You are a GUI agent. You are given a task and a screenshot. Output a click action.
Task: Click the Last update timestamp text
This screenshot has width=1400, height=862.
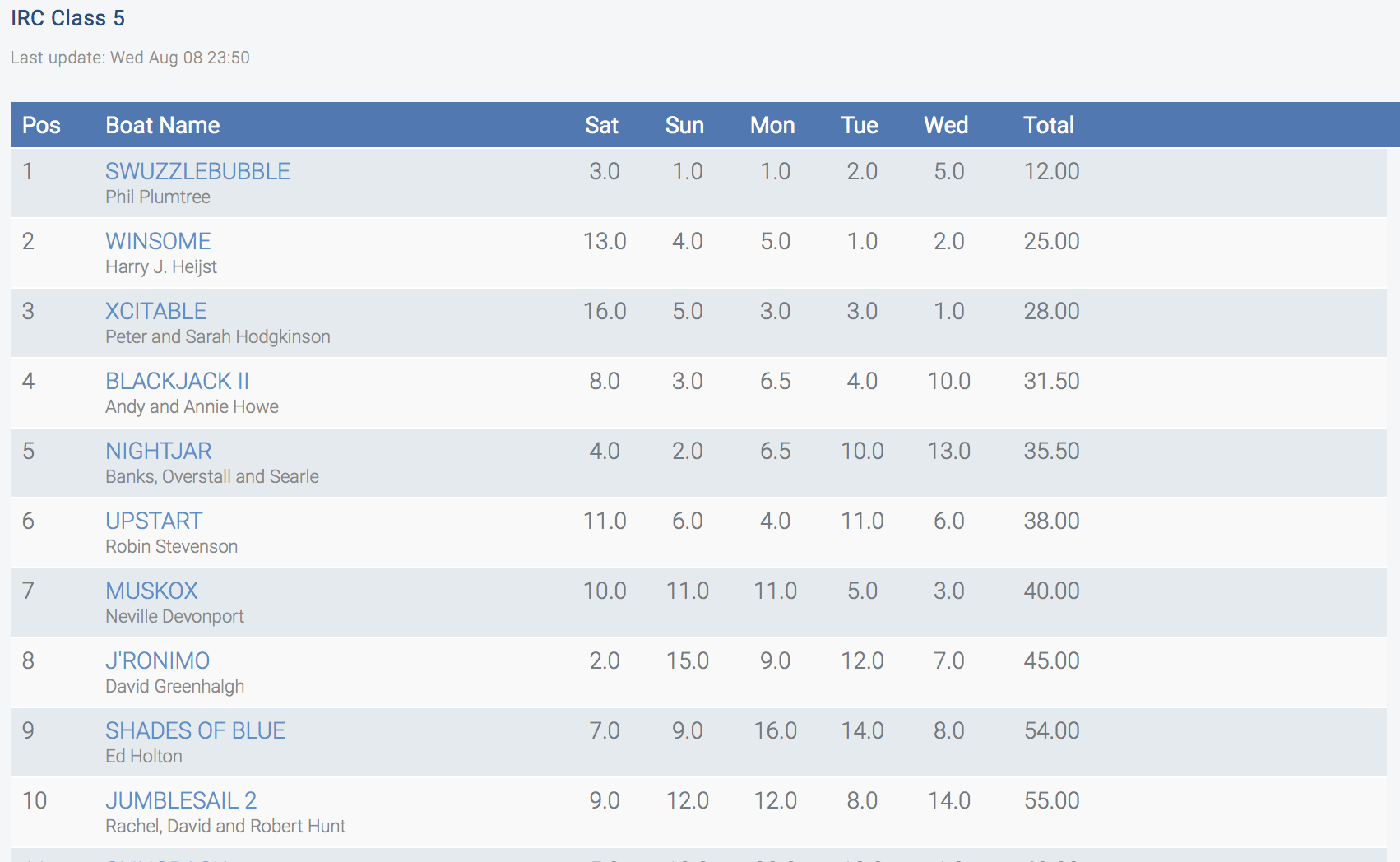point(130,58)
